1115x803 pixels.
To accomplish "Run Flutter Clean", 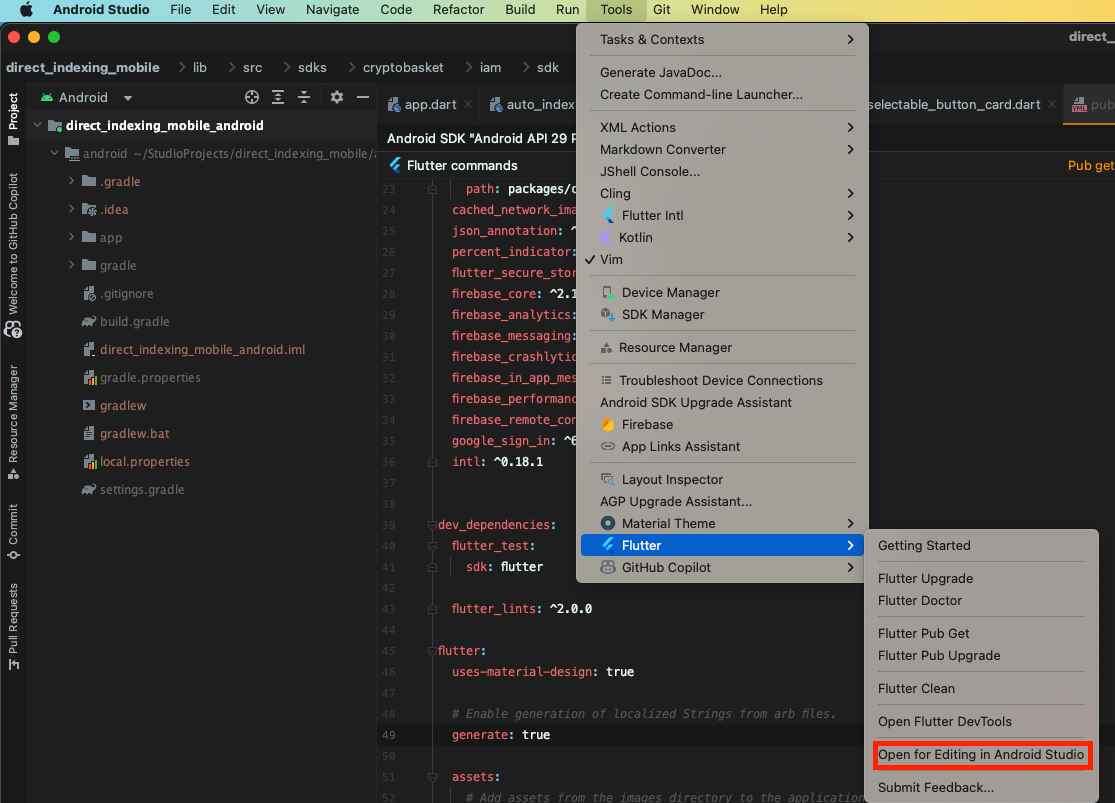I will (916, 688).
